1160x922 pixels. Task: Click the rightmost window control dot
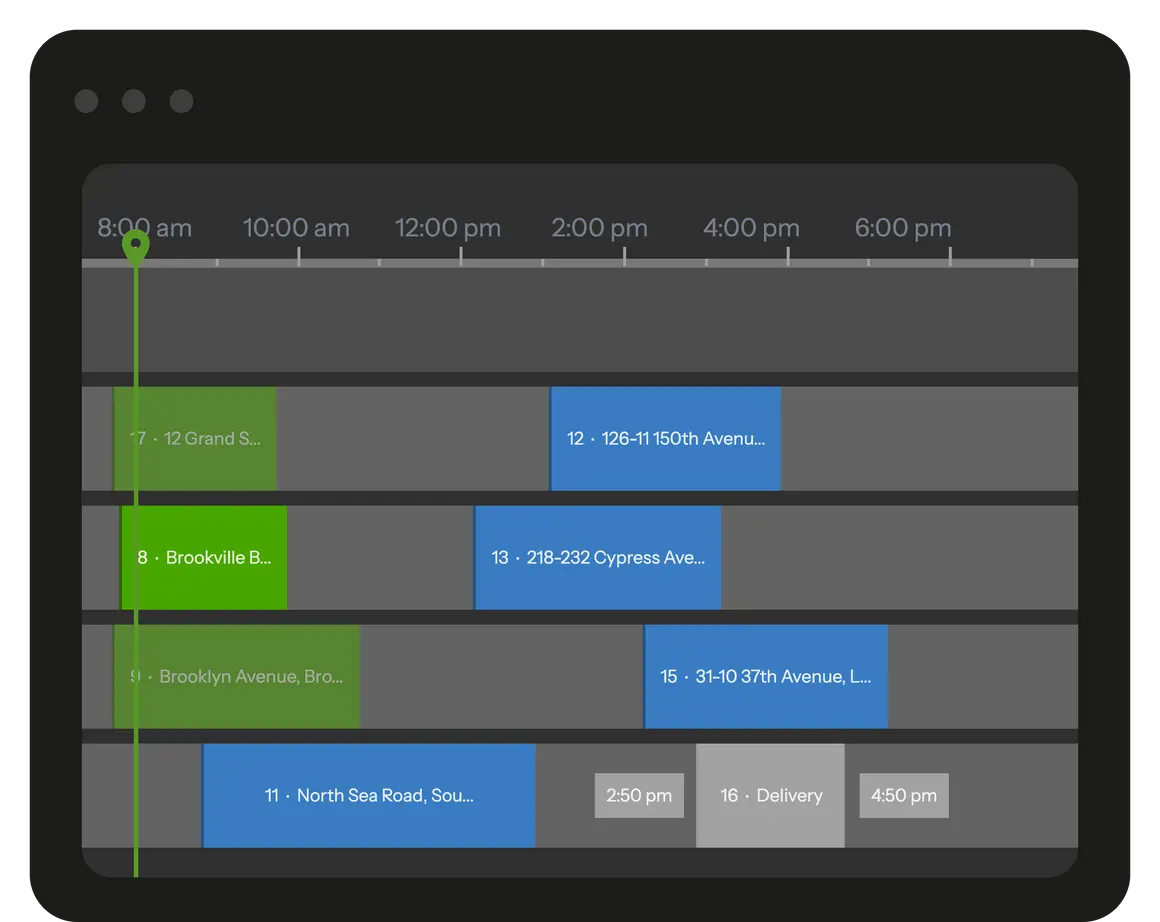coord(181,101)
